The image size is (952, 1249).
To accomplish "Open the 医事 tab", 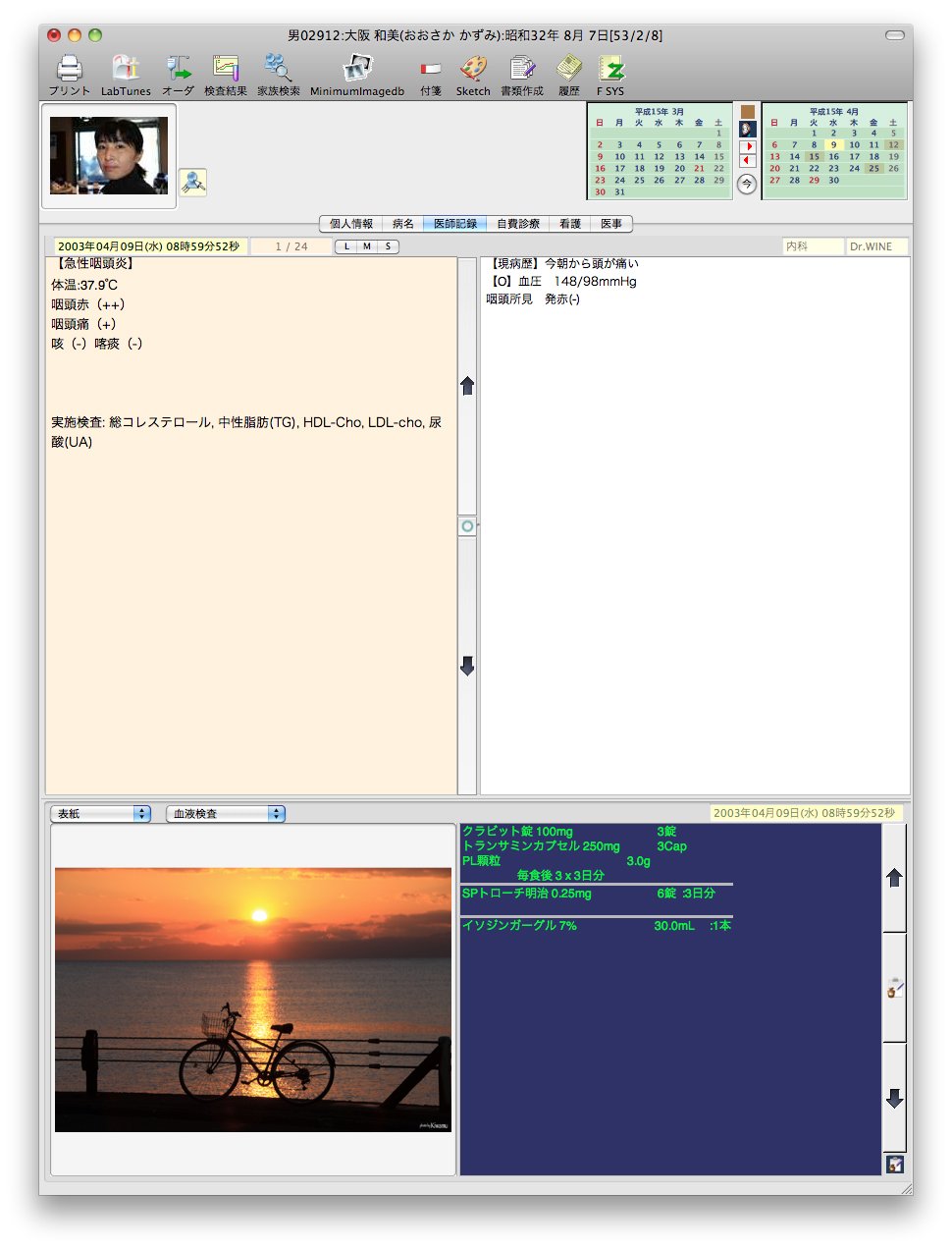I will [x=611, y=224].
